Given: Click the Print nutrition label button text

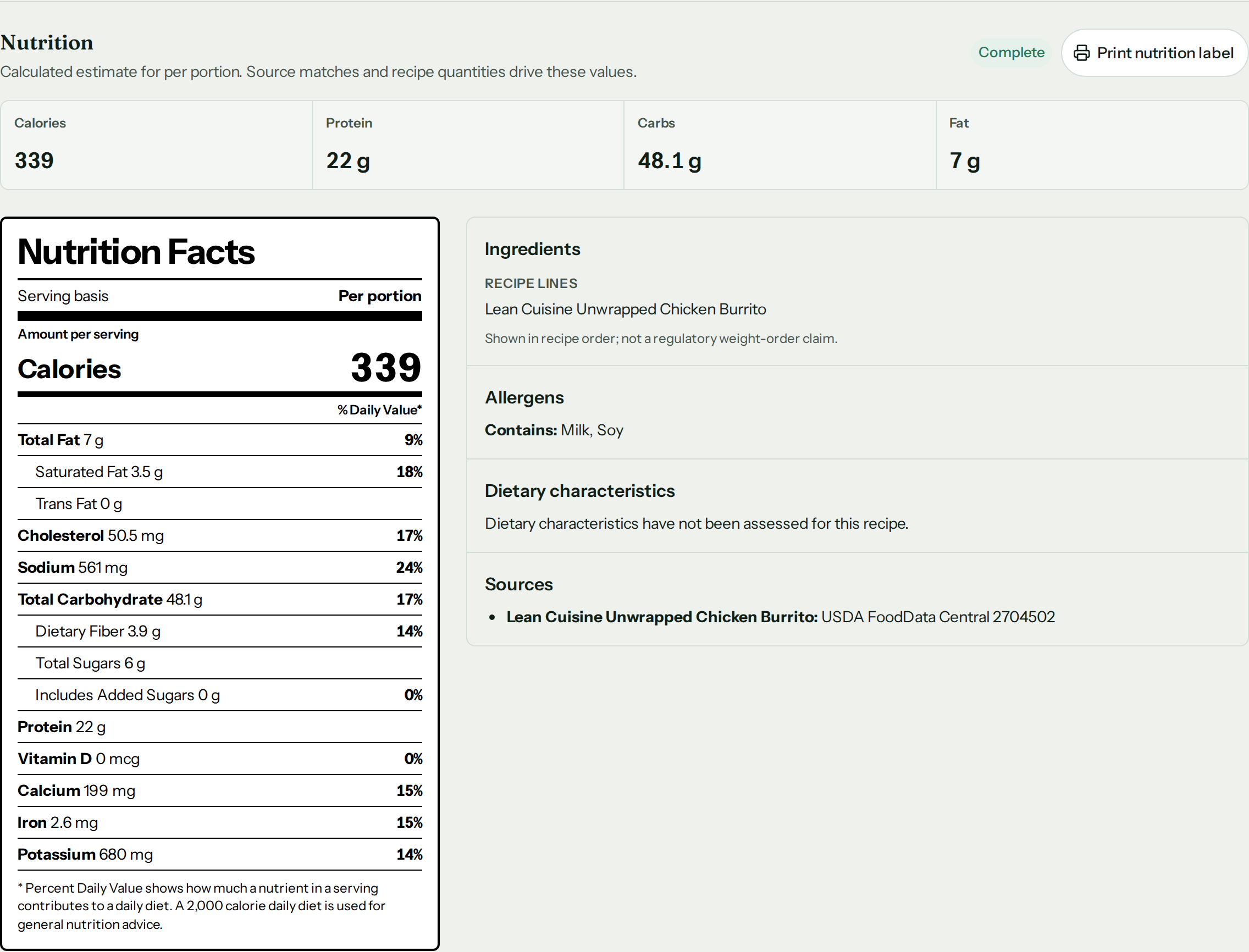Looking at the screenshot, I should [1164, 53].
